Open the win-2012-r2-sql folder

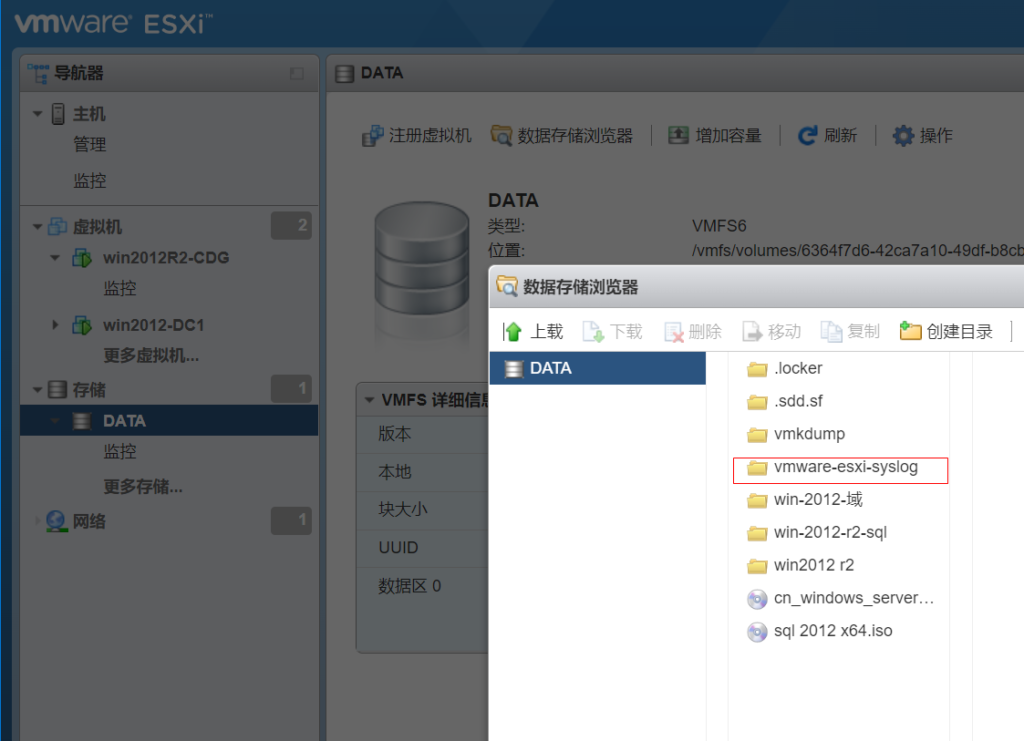817,533
